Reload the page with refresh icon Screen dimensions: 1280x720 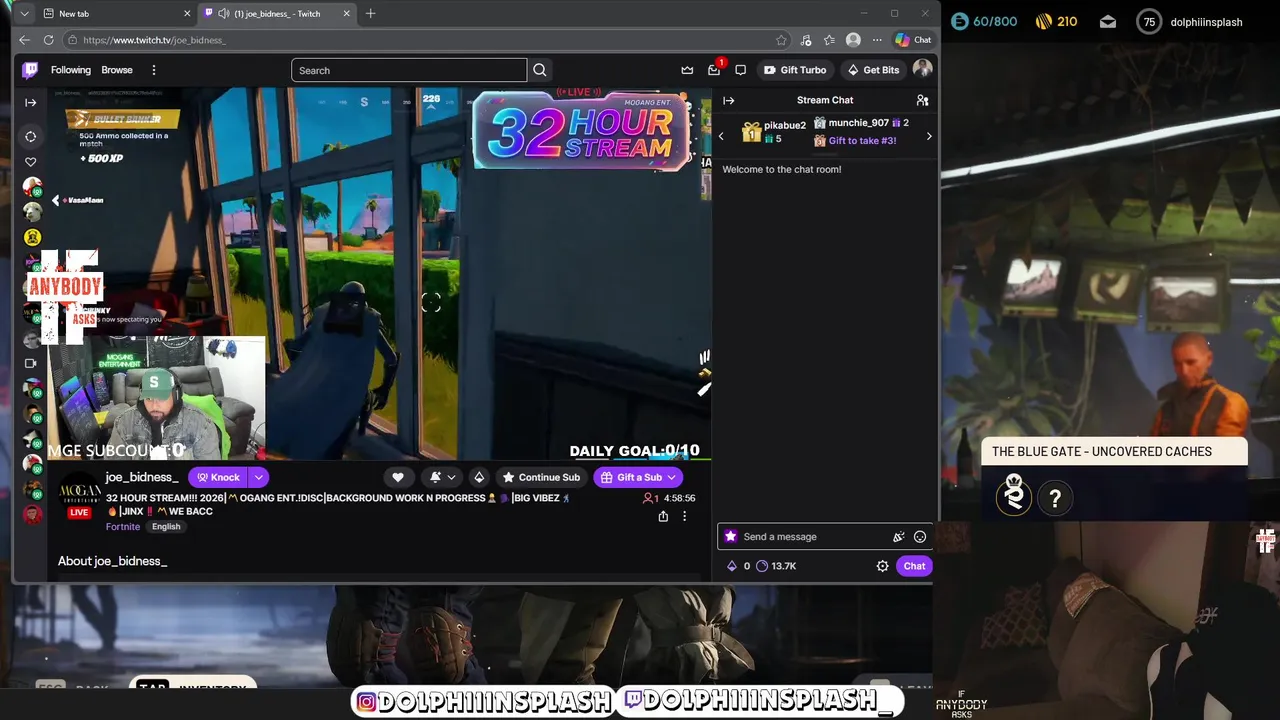point(48,40)
